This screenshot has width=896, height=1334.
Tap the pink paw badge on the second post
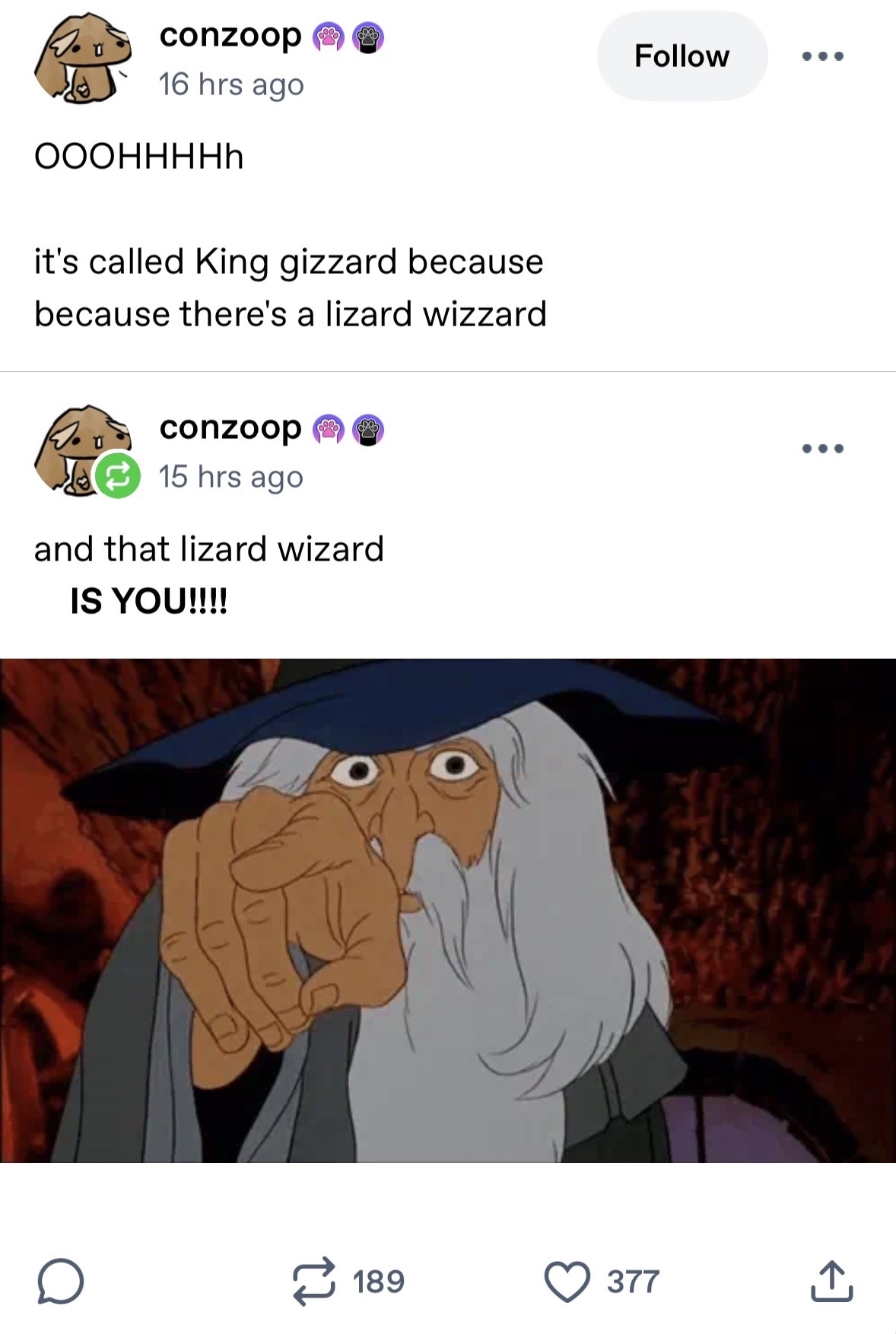point(329,430)
